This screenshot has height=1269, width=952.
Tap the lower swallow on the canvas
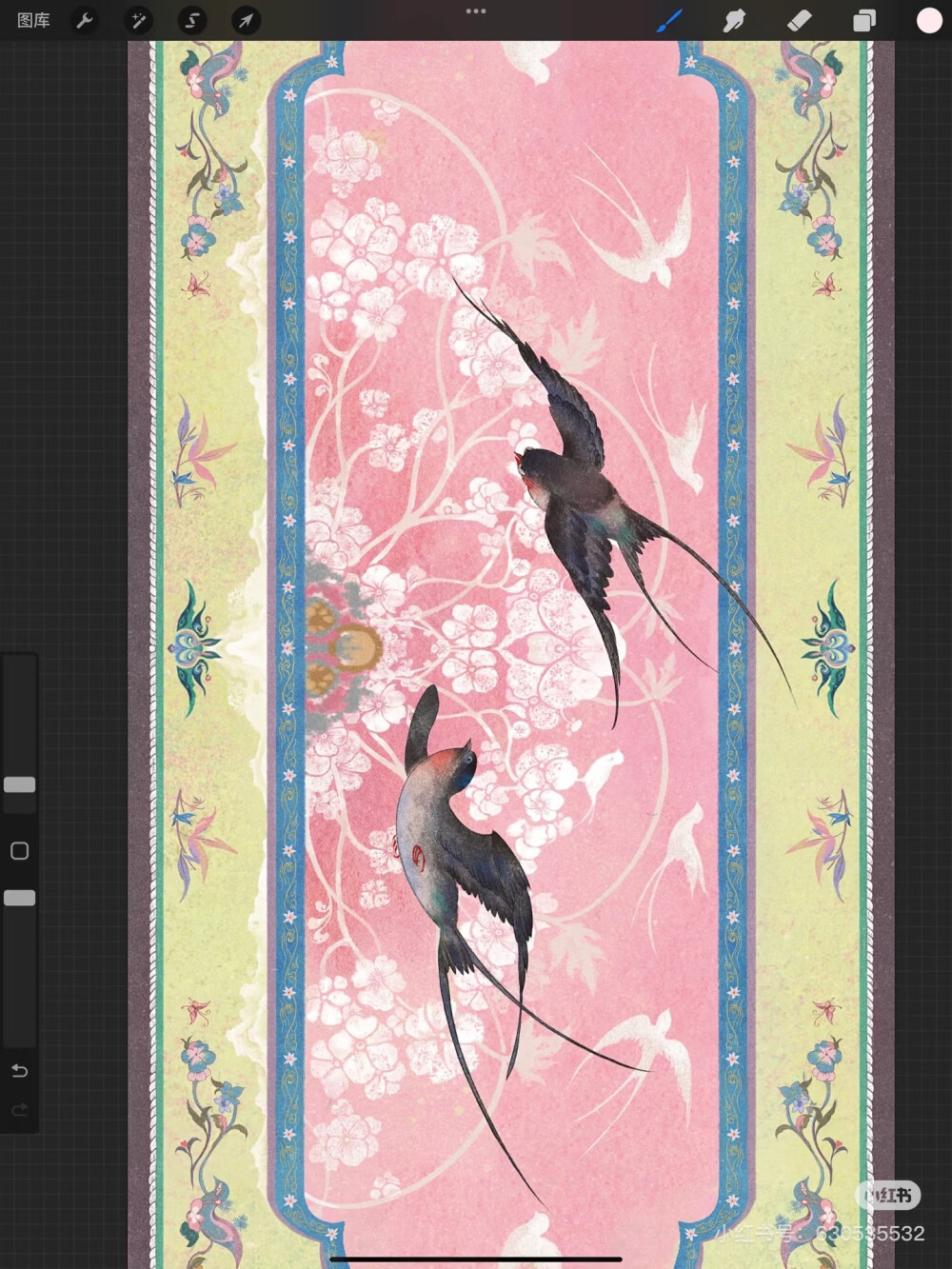pos(457,838)
